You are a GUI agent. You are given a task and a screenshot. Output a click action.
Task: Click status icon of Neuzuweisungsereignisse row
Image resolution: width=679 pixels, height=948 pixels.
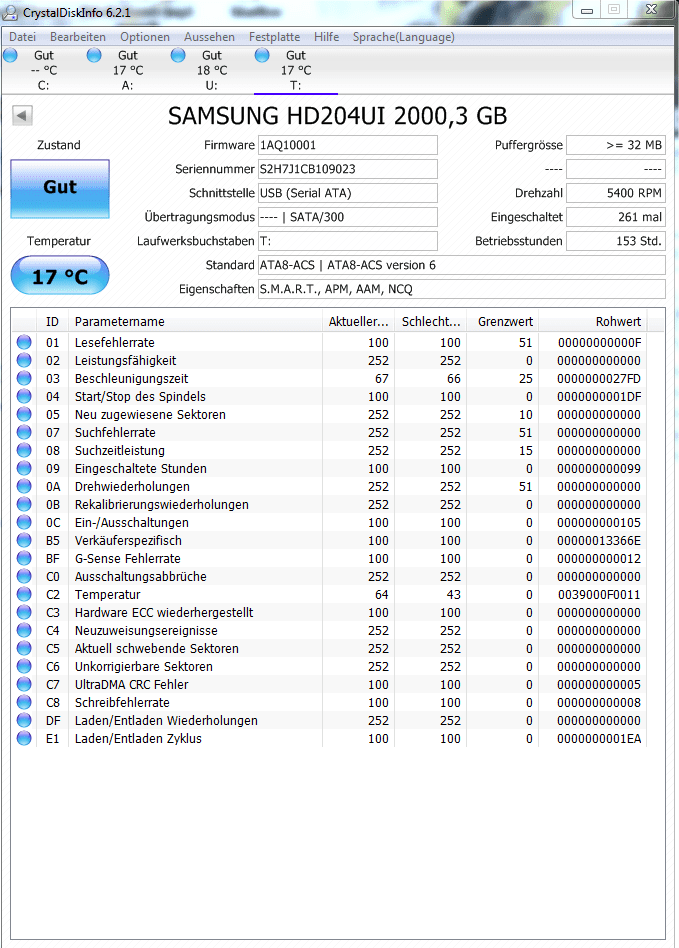pyautogui.click(x=24, y=630)
